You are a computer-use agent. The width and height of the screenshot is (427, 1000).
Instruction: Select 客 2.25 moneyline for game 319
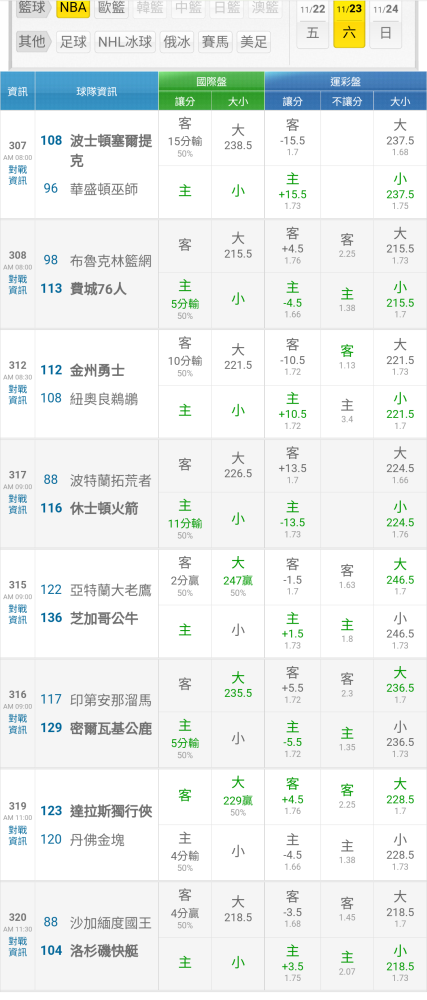pos(347,796)
